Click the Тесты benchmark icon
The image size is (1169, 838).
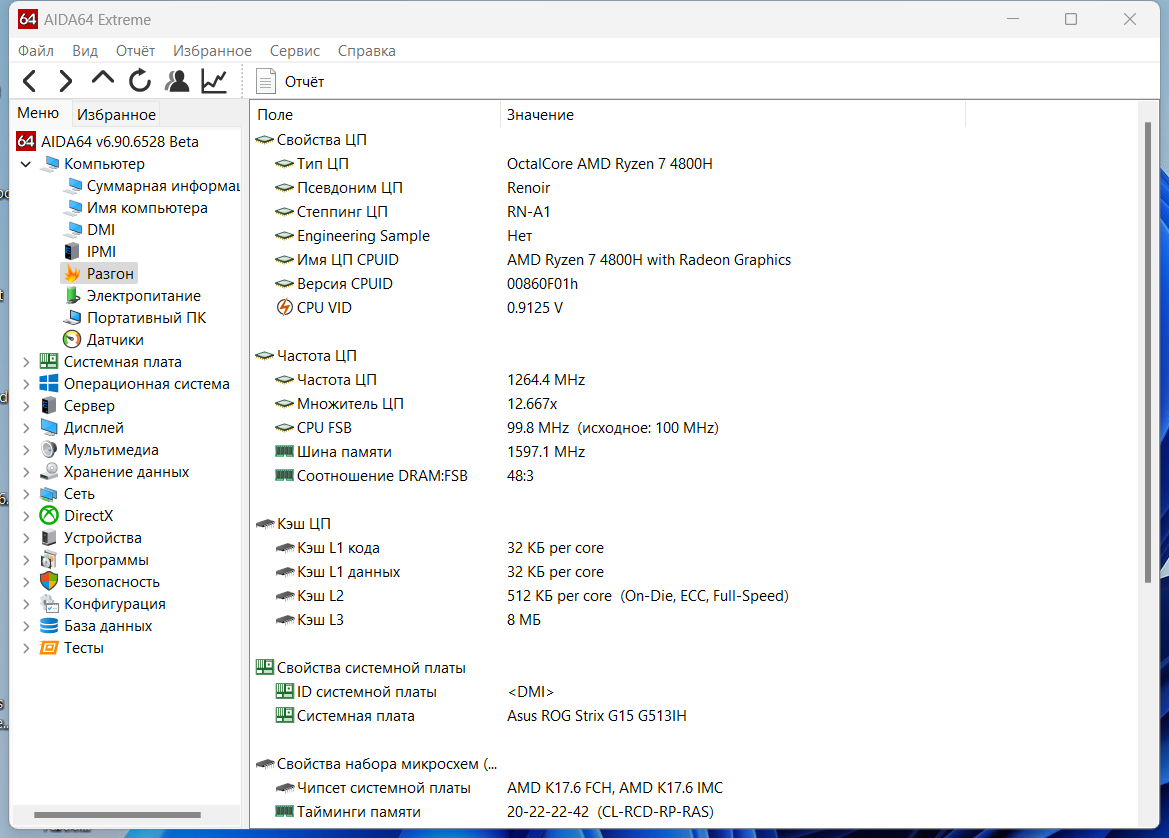(49, 647)
